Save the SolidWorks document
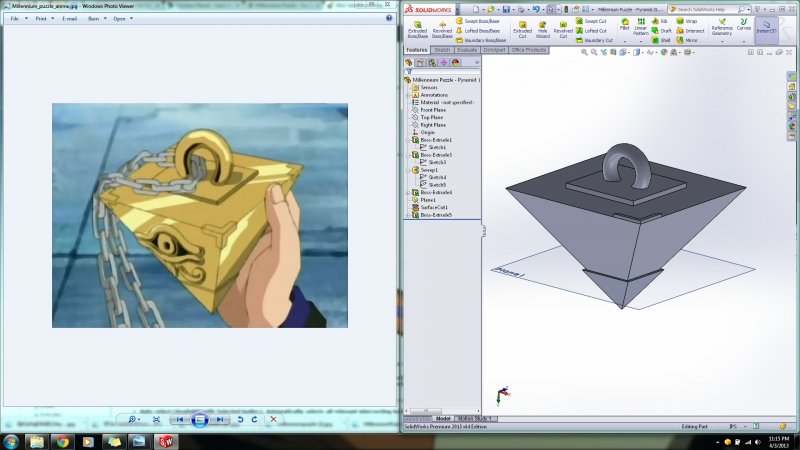Image resolution: width=800 pixels, height=450 pixels. tap(506, 9)
